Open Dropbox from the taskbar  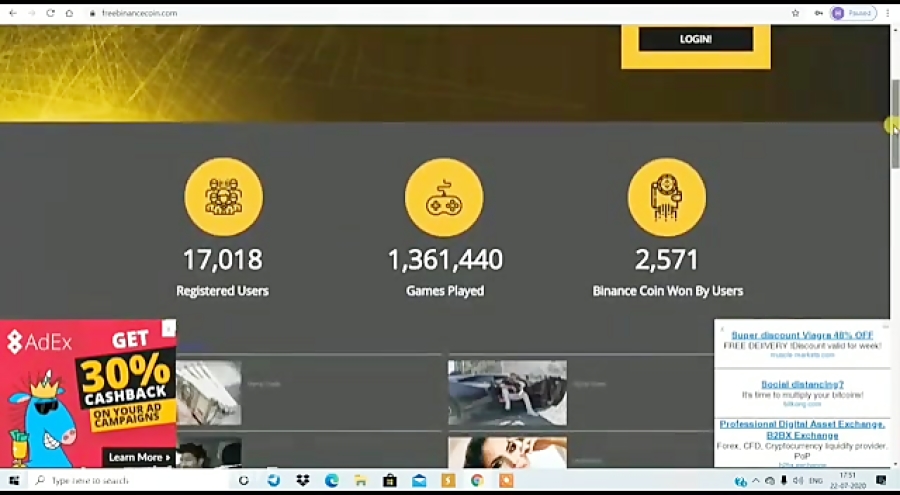point(302,481)
